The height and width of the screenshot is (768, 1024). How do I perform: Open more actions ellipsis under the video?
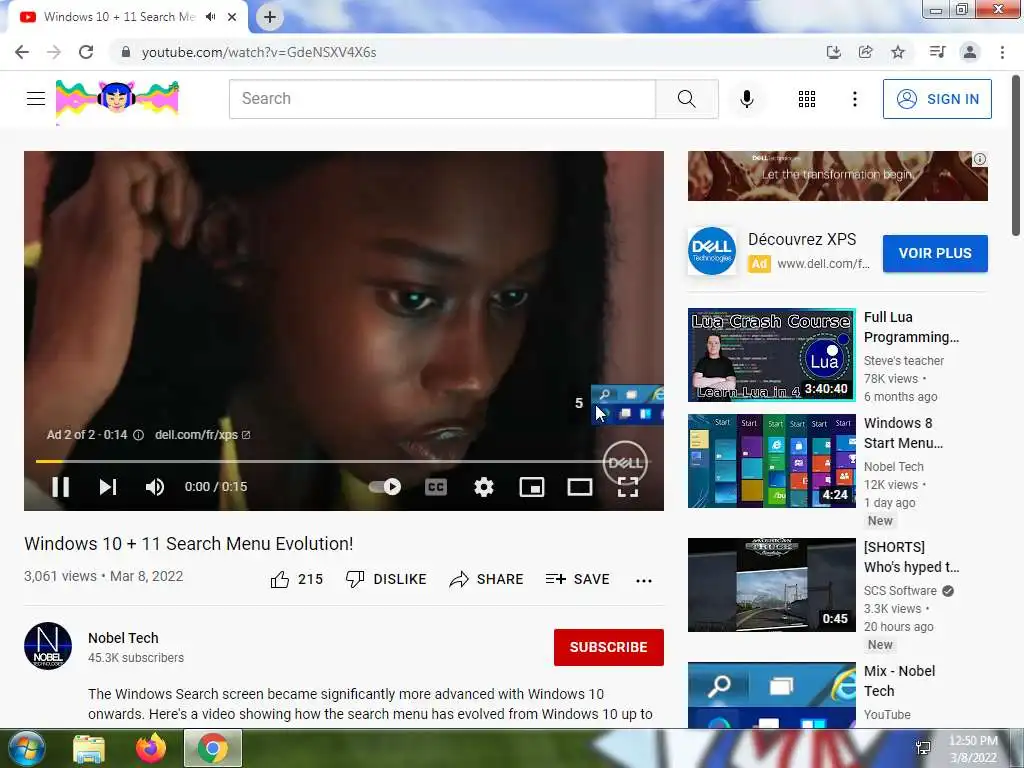point(644,580)
